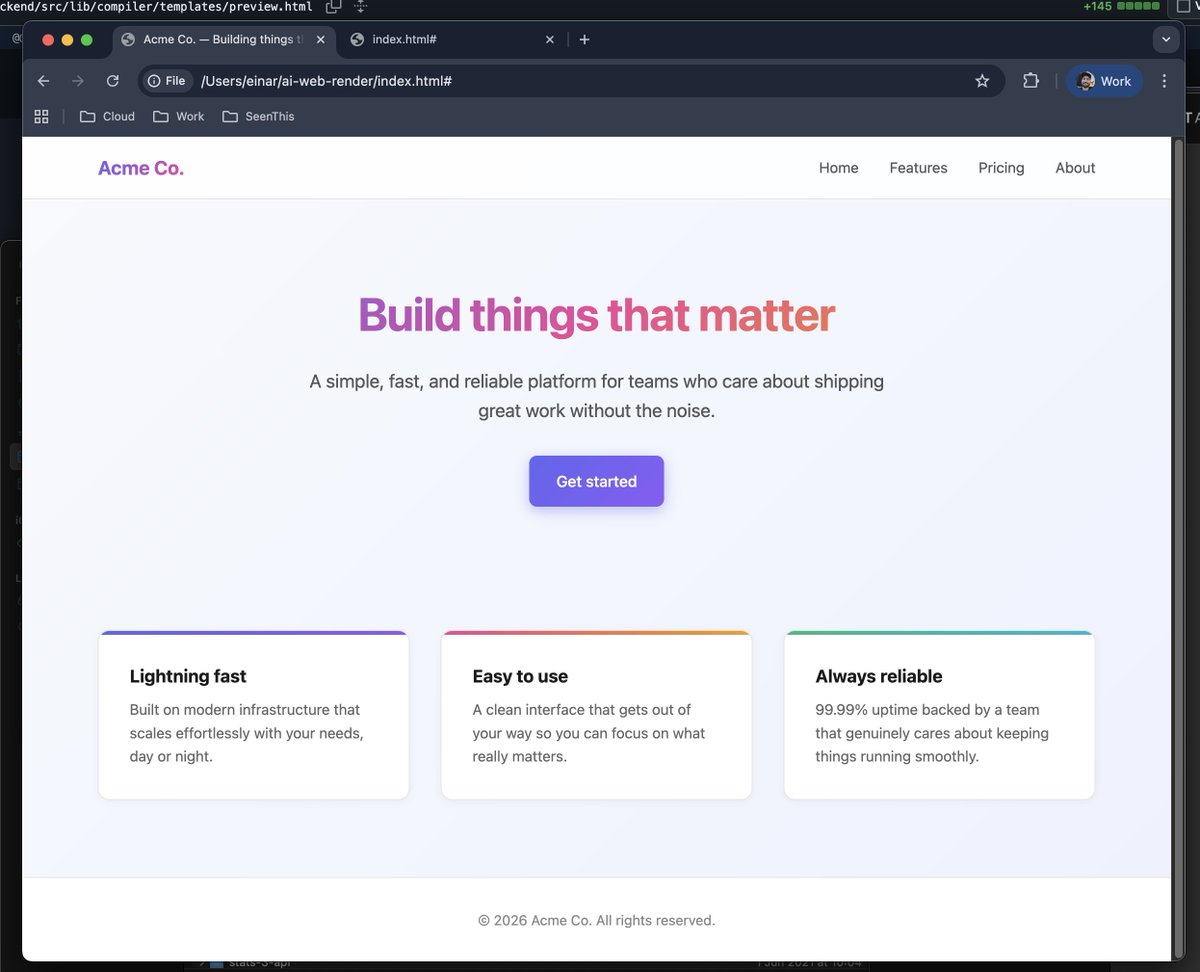Viewport: 1200px width, 972px height.
Task: Open the Cloud bookmarks folder
Action: (x=107, y=117)
